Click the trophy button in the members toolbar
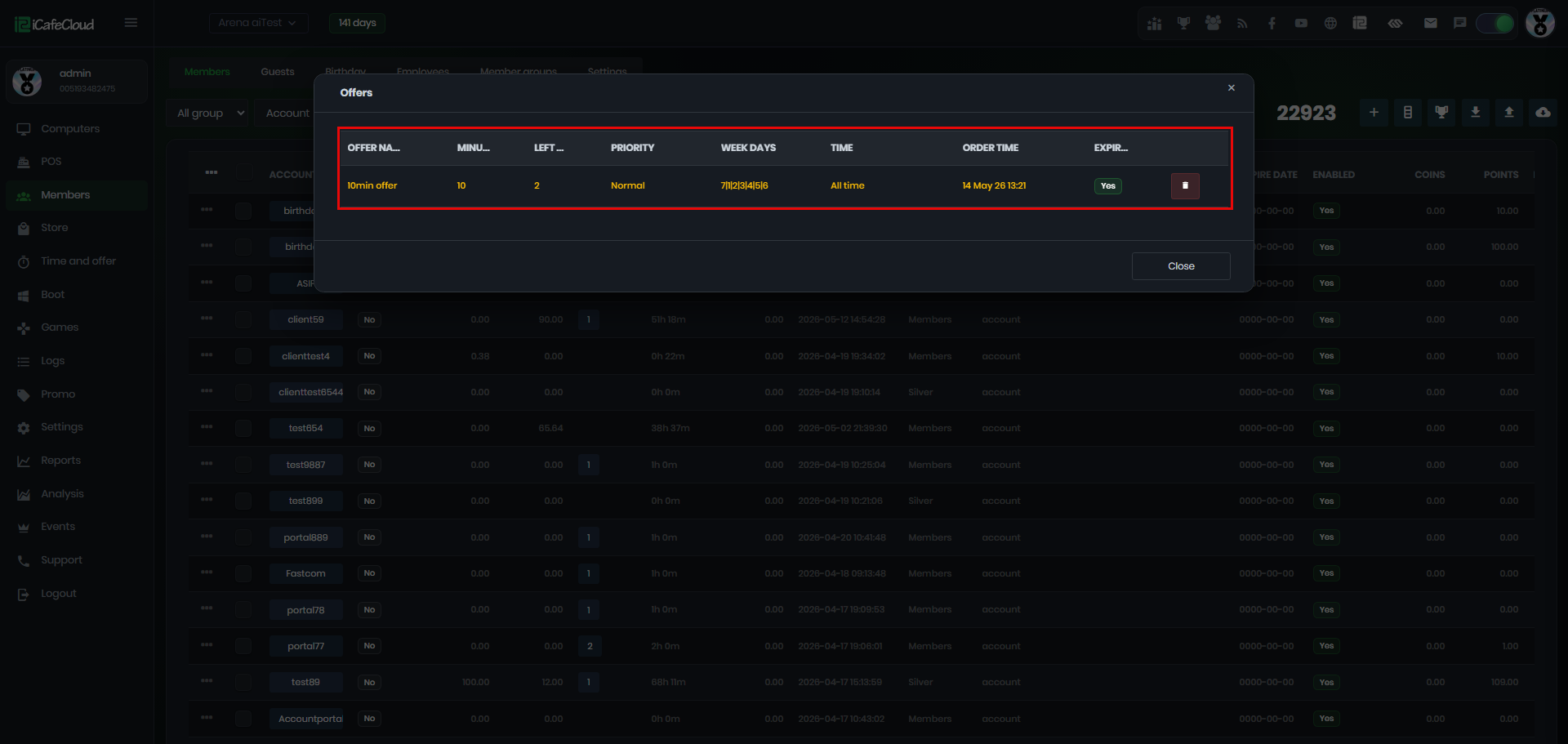This screenshot has height=744, width=1568. click(x=1441, y=113)
